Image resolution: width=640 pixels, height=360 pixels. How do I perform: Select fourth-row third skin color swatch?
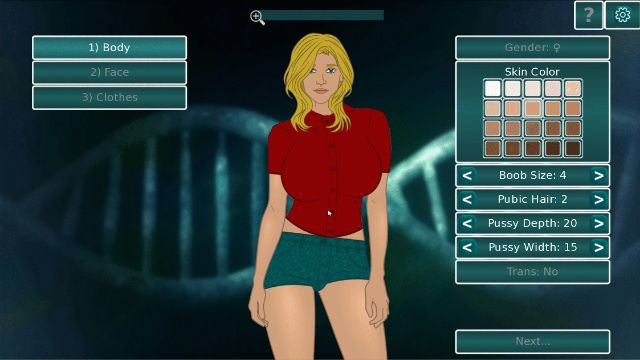point(533,149)
